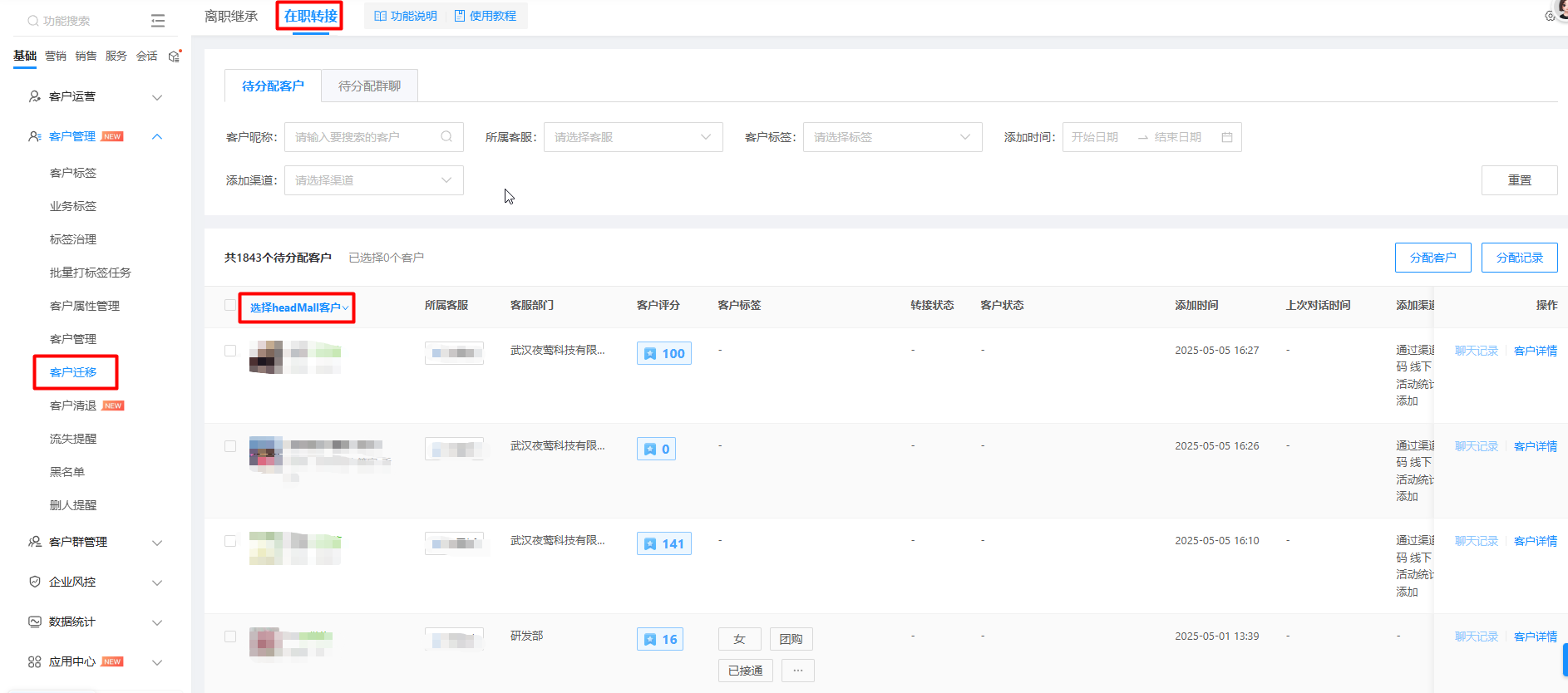Click the search icon in 客户昵称 field
Image resolution: width=1568 pixels, height=693 pixels.
(446, 137)
